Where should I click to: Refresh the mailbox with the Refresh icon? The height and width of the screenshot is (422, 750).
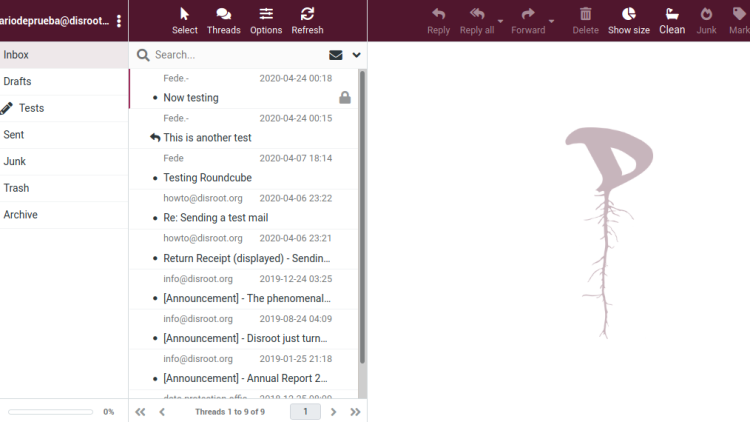tap(307, 14)
